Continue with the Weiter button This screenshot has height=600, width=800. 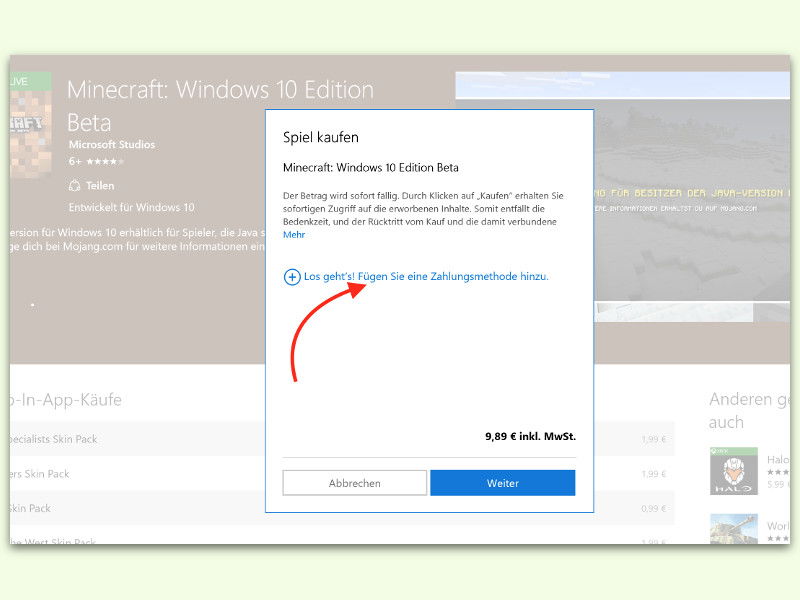[503, 483]
